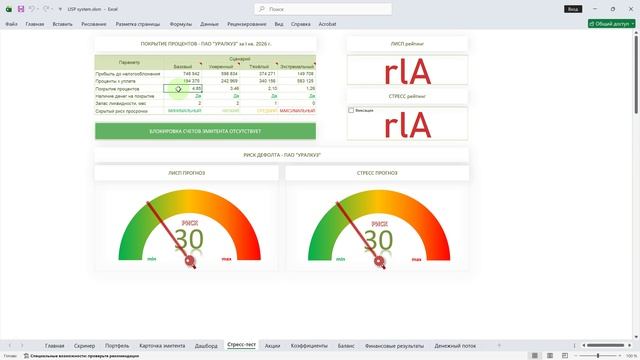The width and height of the screenshot is (640, 360).
Task: Click the accessibility check status bar item
Action: [x=81, y=356]
